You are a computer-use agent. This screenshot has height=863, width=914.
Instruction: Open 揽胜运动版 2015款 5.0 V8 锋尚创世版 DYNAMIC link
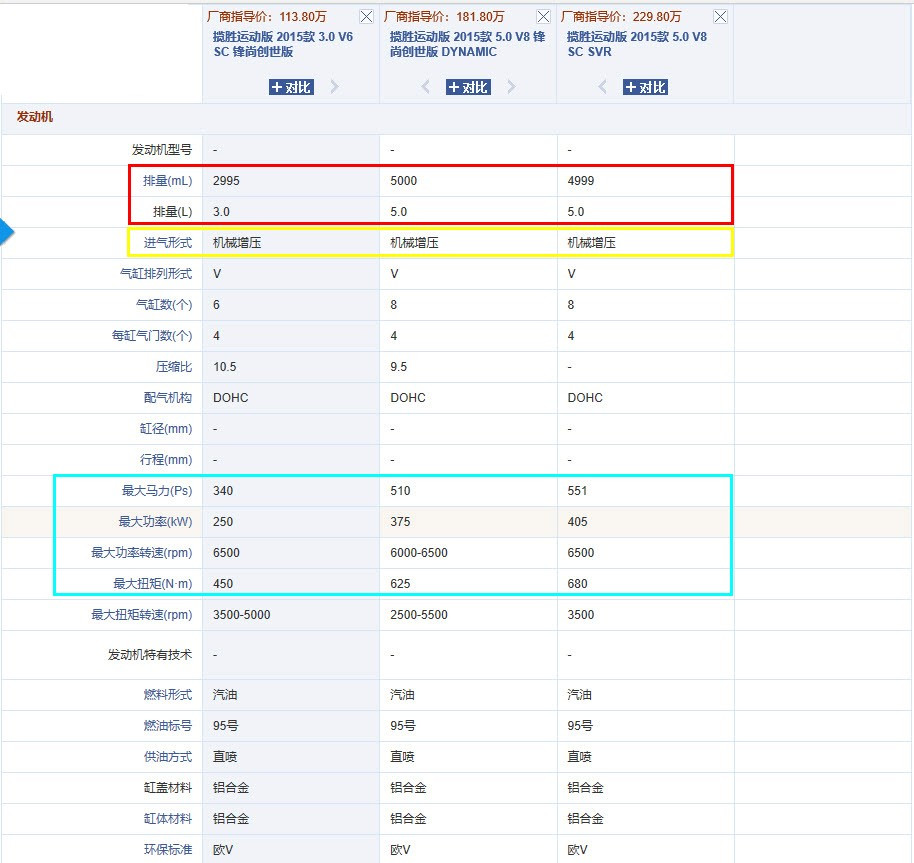467,44
